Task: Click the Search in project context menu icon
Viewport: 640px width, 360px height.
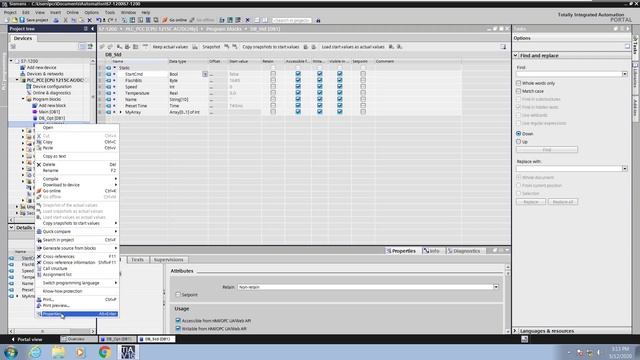Action: (39, 240)
